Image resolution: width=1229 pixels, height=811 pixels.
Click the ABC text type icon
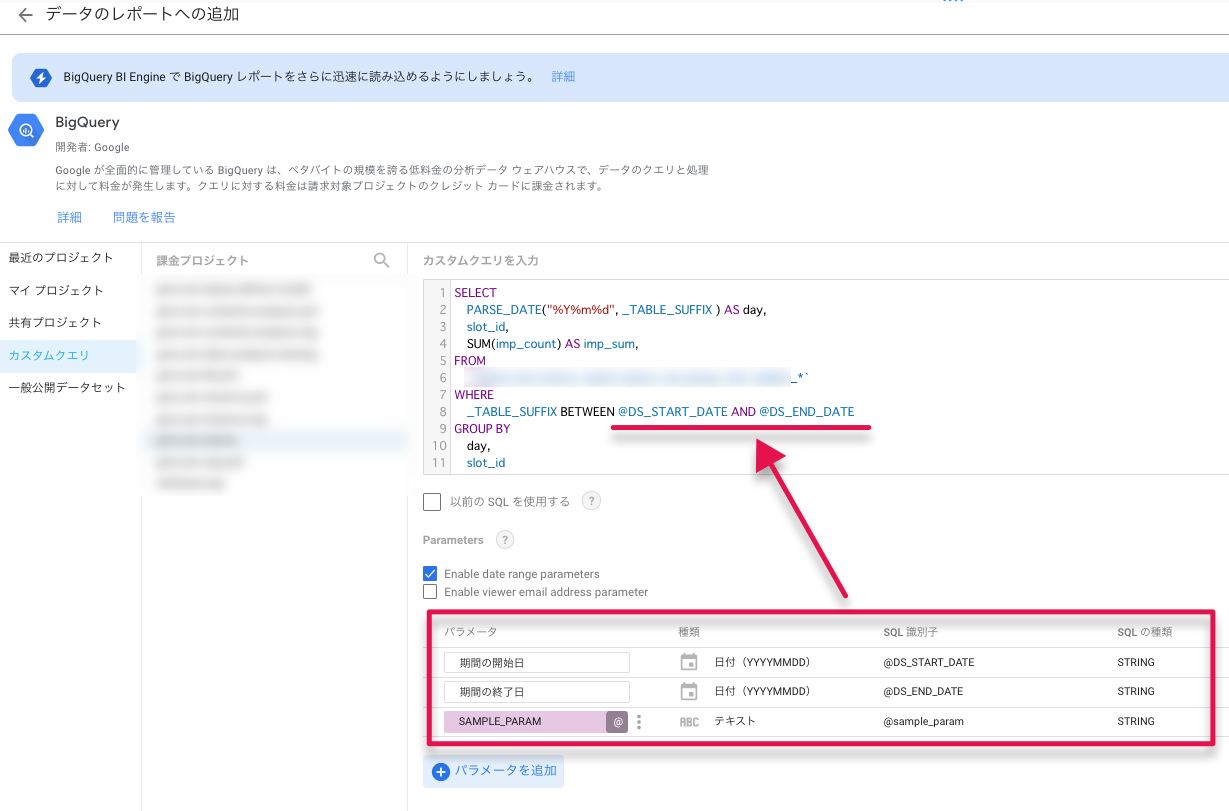689,722
